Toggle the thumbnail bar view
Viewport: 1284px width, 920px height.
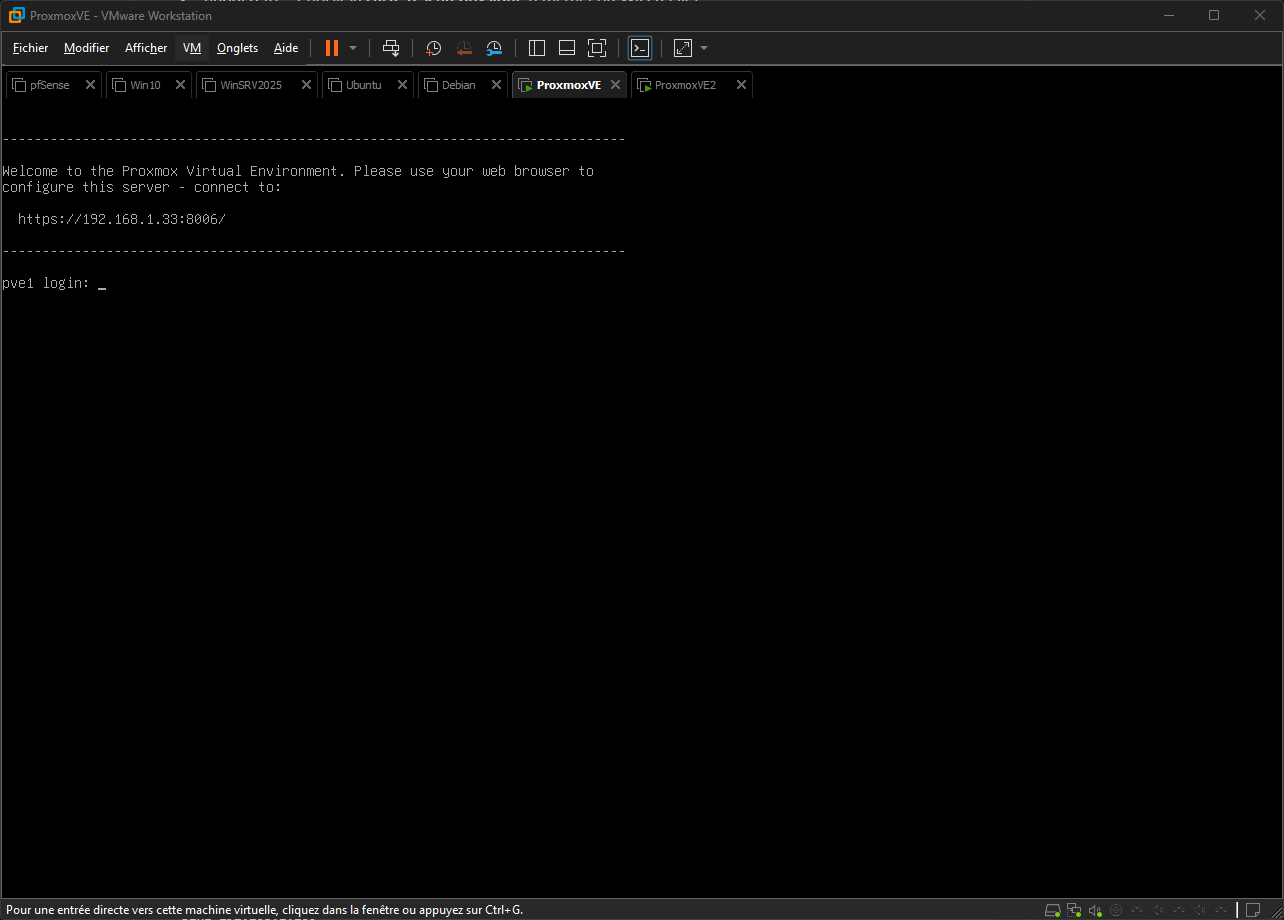(567, 48)
